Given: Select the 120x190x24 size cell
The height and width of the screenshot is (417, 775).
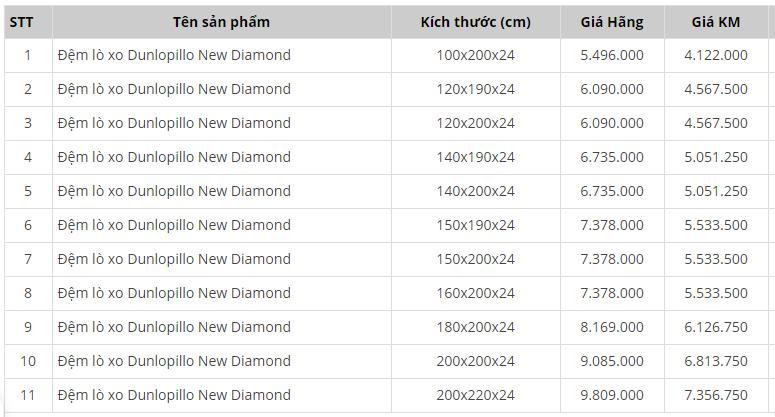Looking at the screenshot, I should [x=475, y=89].
